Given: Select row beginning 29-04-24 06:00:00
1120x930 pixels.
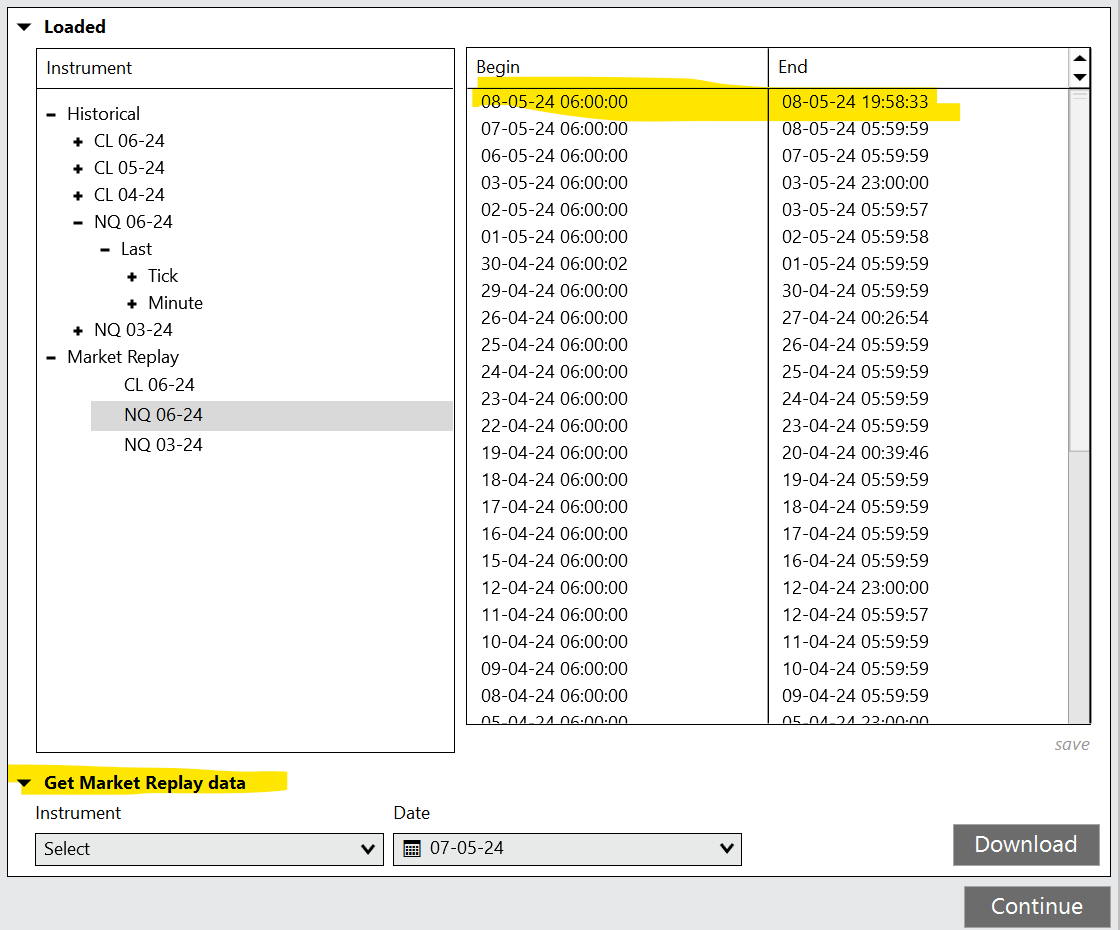Looking at the screenshot, I should pos(768,291).
